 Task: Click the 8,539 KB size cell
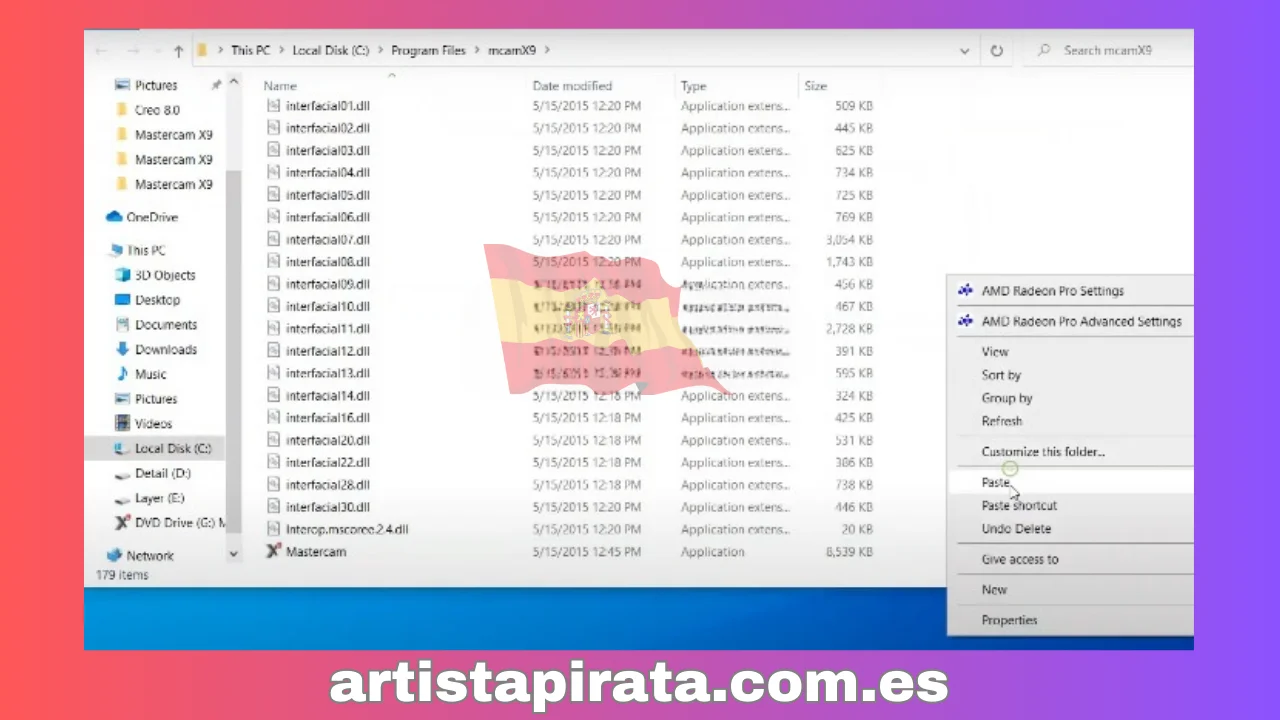tap(849, 551)
